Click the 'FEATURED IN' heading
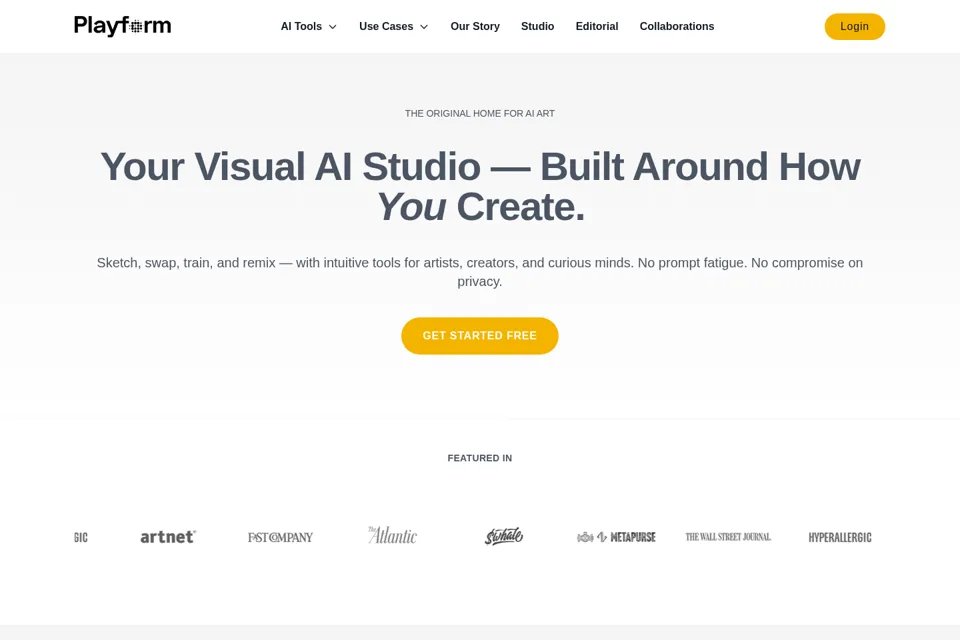Screen dimensions: 960x640 pos(479,458)
